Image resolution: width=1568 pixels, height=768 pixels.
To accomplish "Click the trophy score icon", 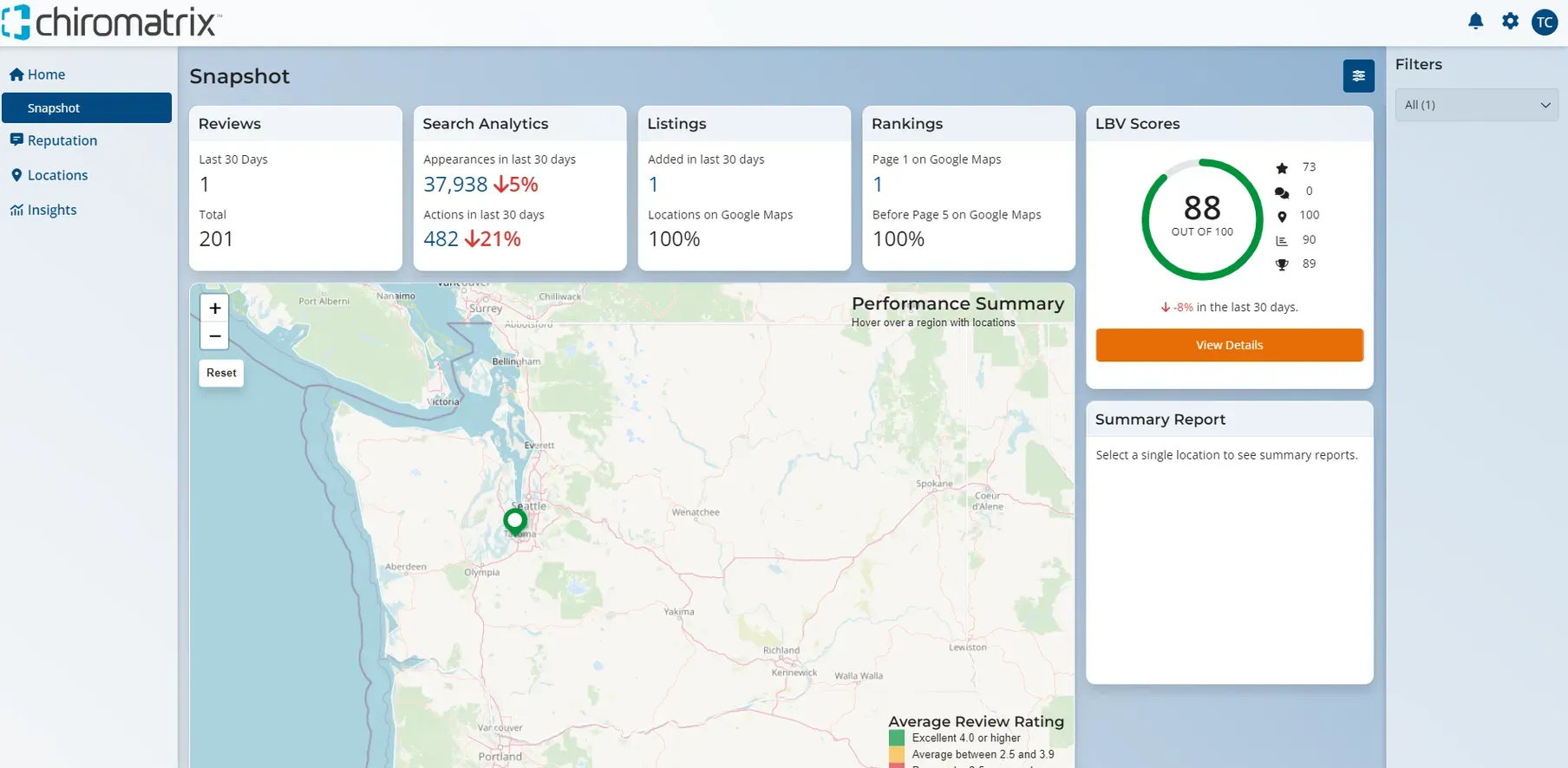I will tap(1282, 264).
